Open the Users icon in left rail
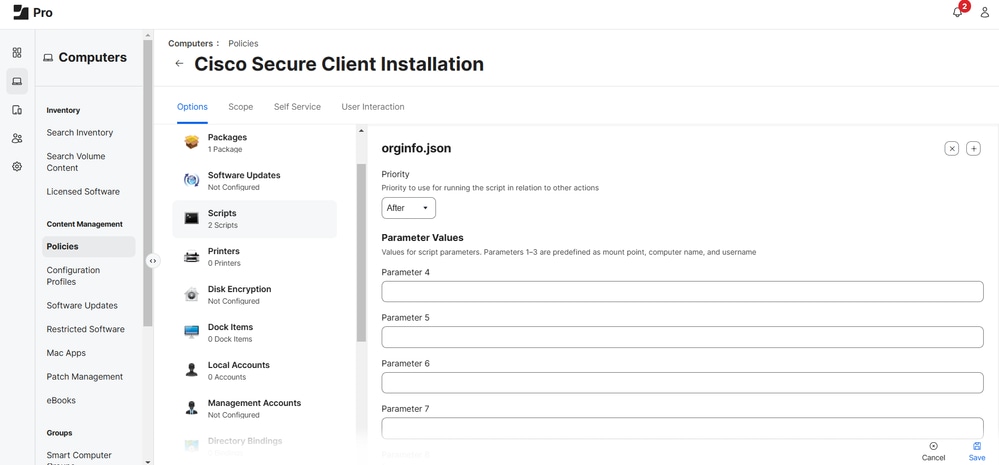The height and width of the screenshot is (465, 999). [17, 139]
